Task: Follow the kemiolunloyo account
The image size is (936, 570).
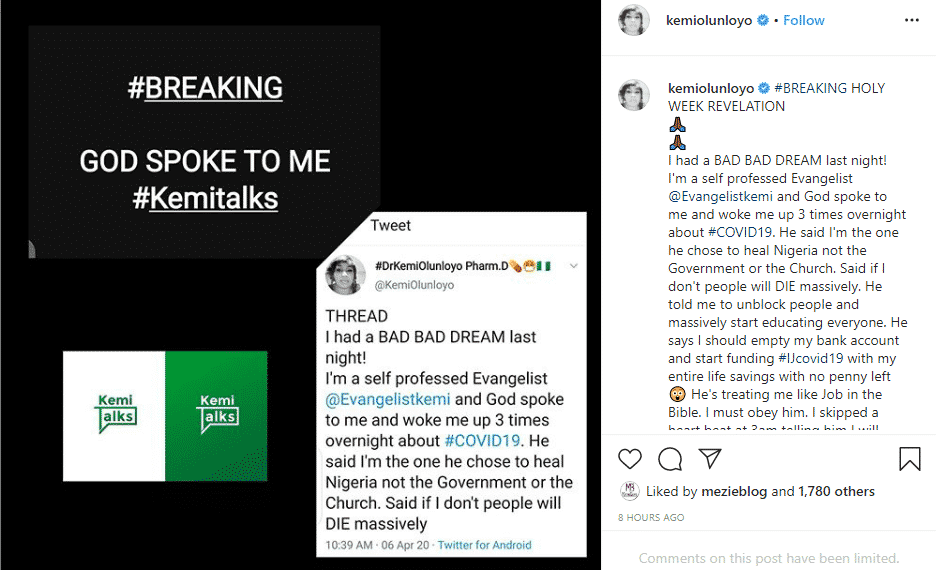Action: click(x=804, y=20)
